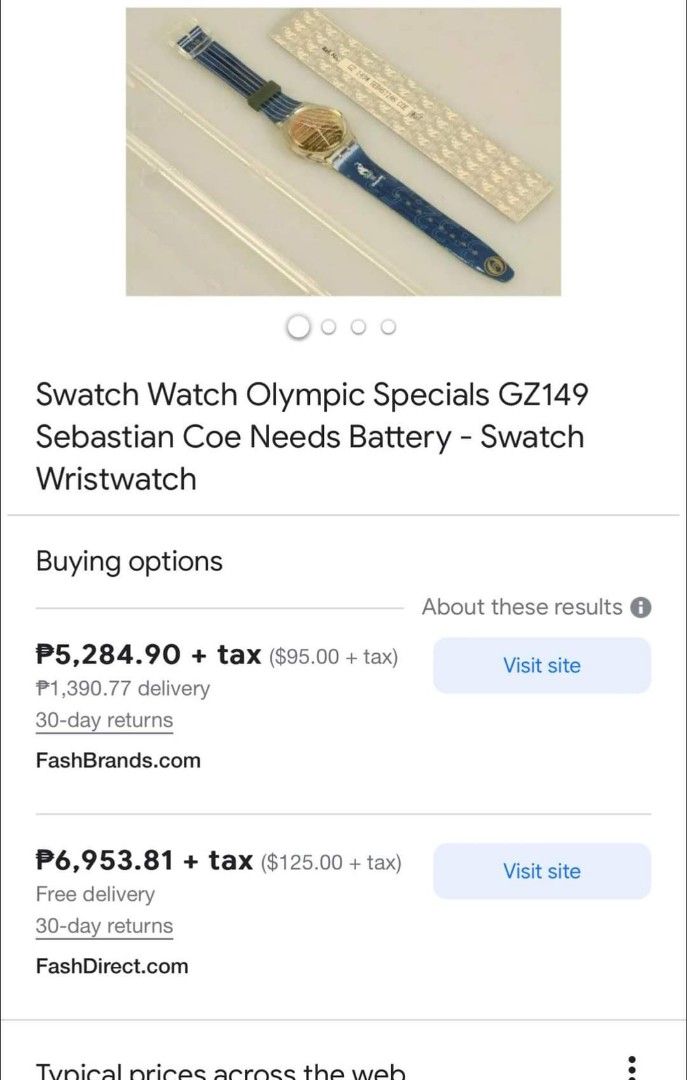Click the FashDirect.com seller name
Image resolution: width=687 pixels, height=1080 pixels.
113,966
